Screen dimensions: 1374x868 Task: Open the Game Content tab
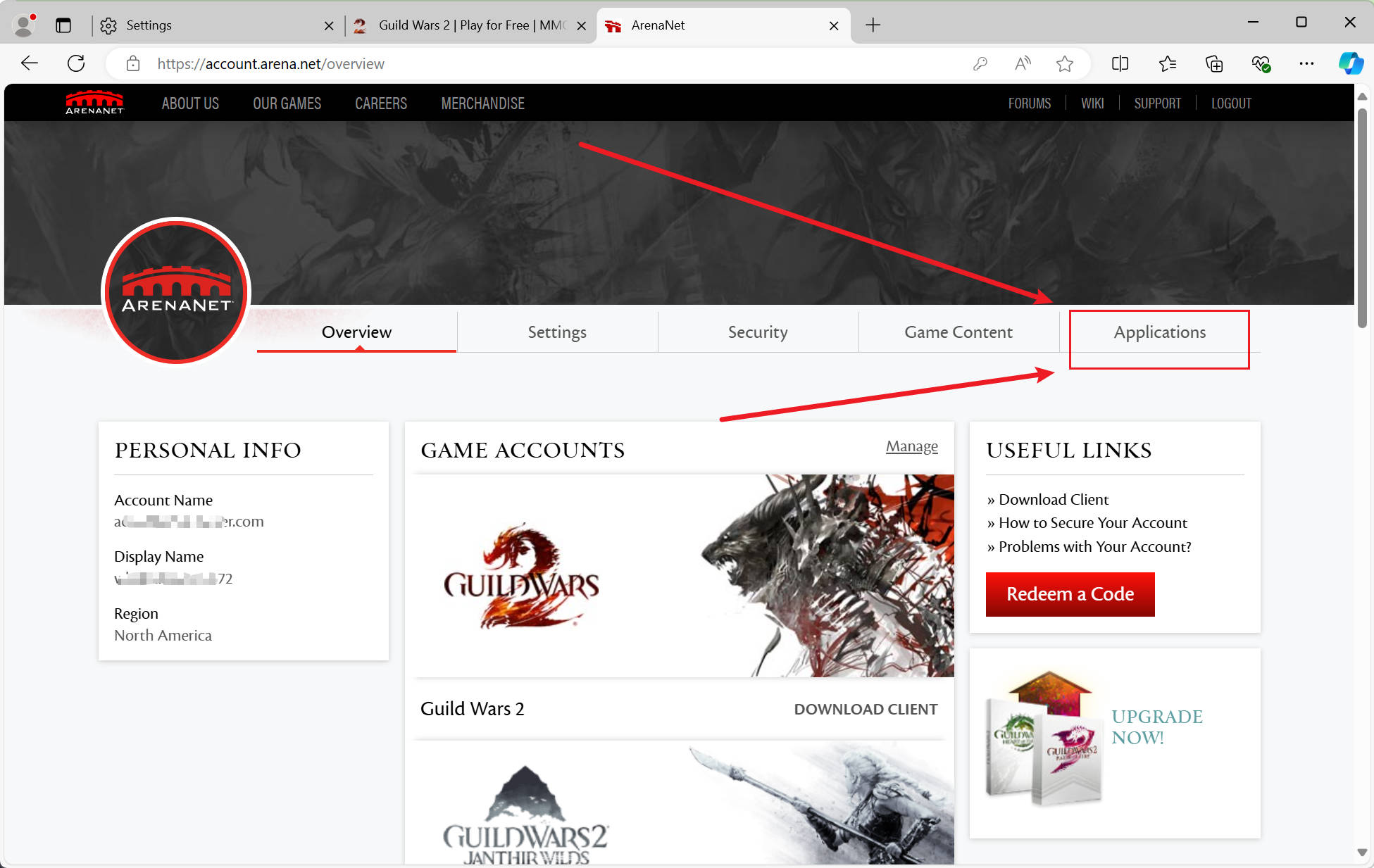(958, 332)
